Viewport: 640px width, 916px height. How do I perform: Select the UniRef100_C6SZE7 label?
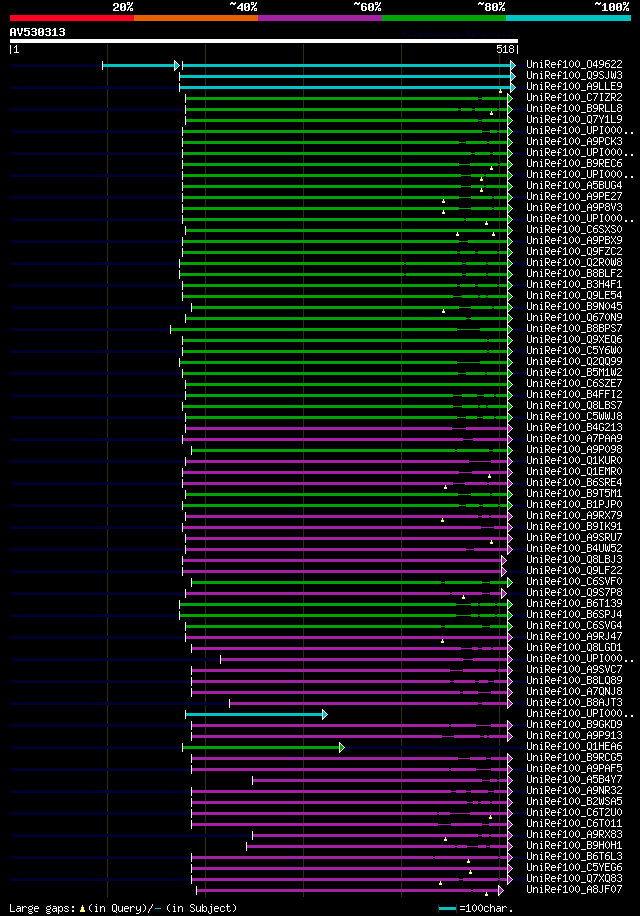tap(574, 384)
